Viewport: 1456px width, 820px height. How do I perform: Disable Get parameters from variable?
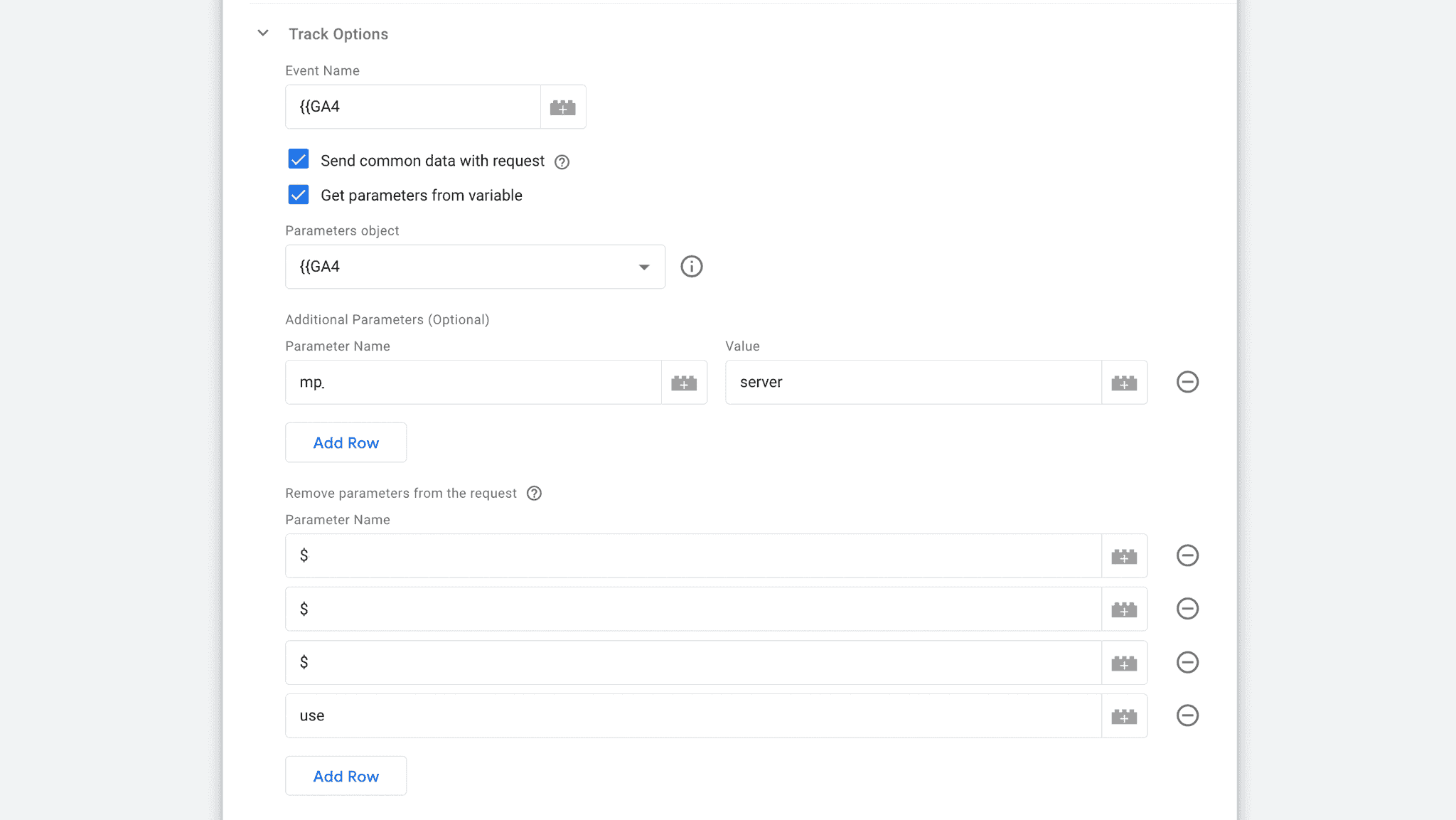click(298, 194)
